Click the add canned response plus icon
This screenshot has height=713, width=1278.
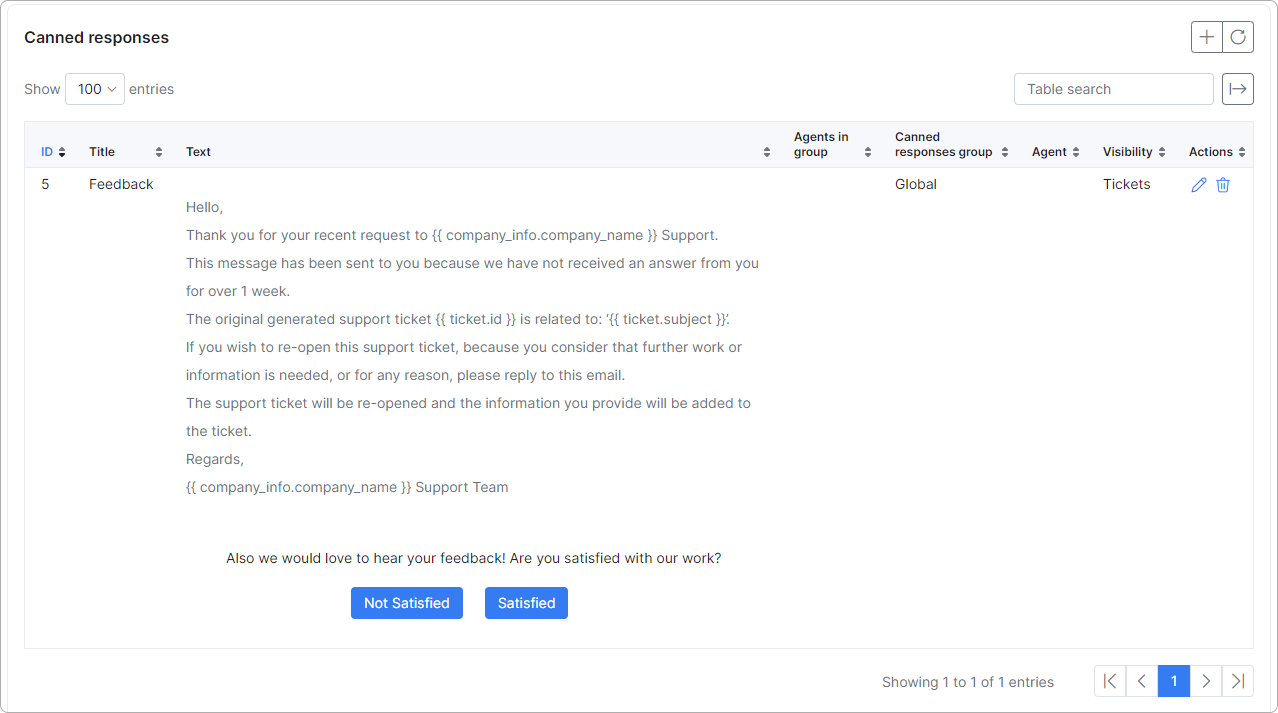(1207, 37)
